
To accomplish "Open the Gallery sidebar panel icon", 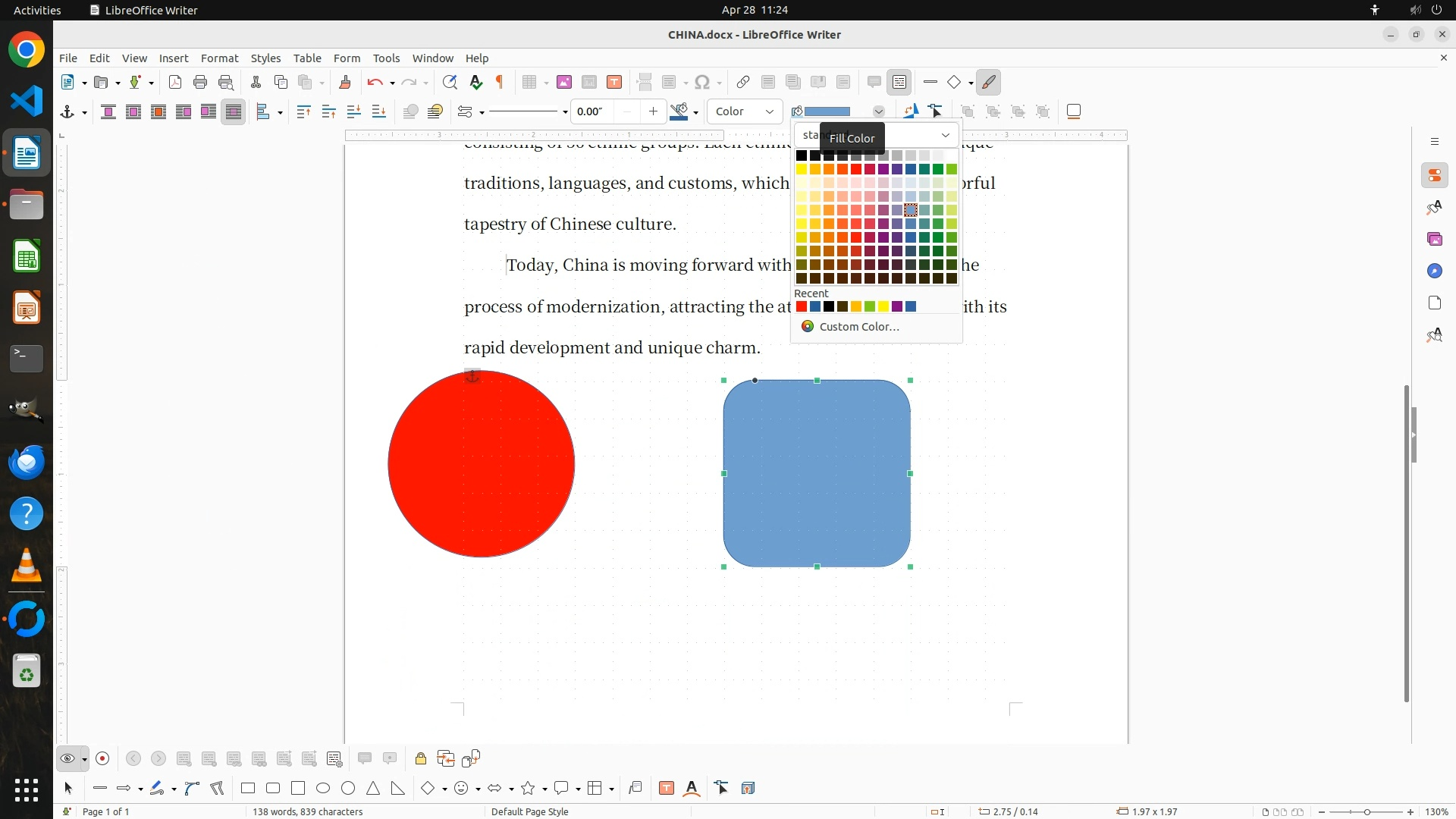I will click(x=1434, y=240).
